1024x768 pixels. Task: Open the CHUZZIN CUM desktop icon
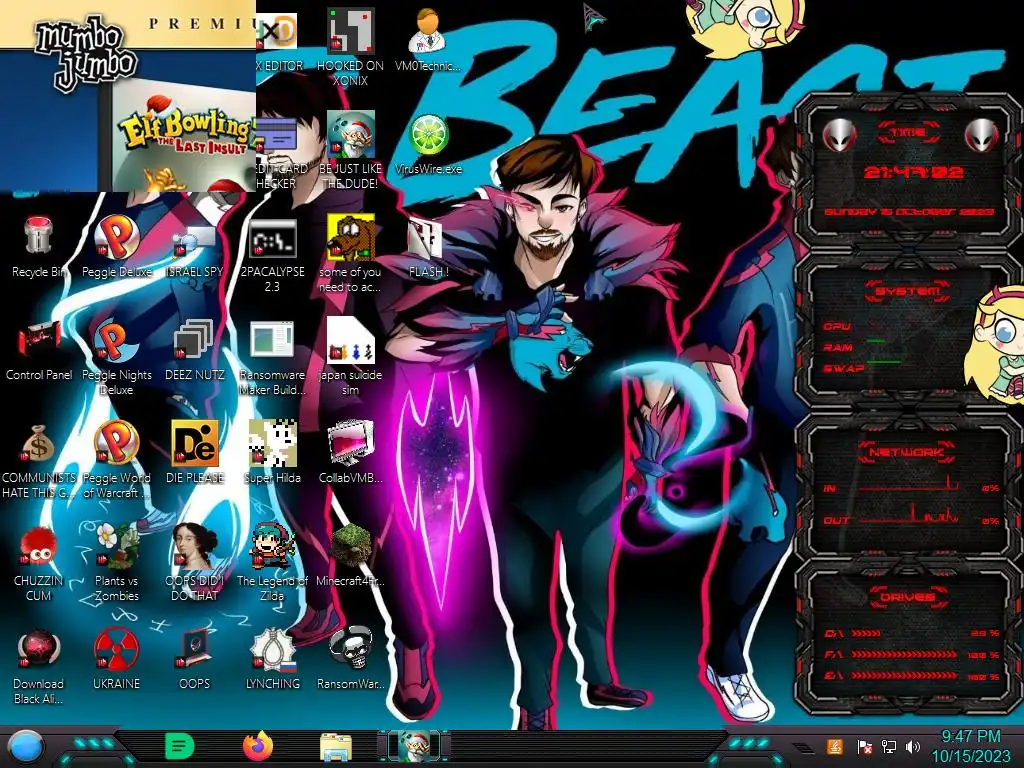pyautogui.click(x=39, y=564)
